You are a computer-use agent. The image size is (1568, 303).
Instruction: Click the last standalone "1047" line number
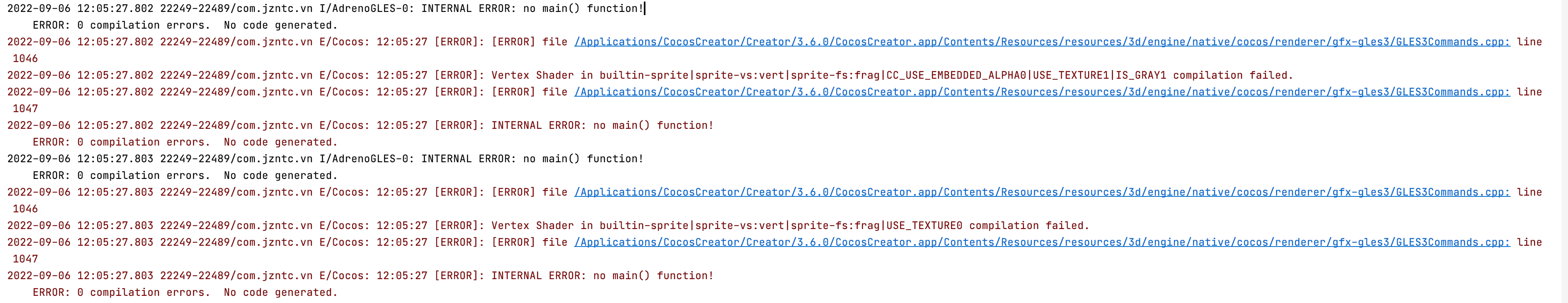coord(25,259)
